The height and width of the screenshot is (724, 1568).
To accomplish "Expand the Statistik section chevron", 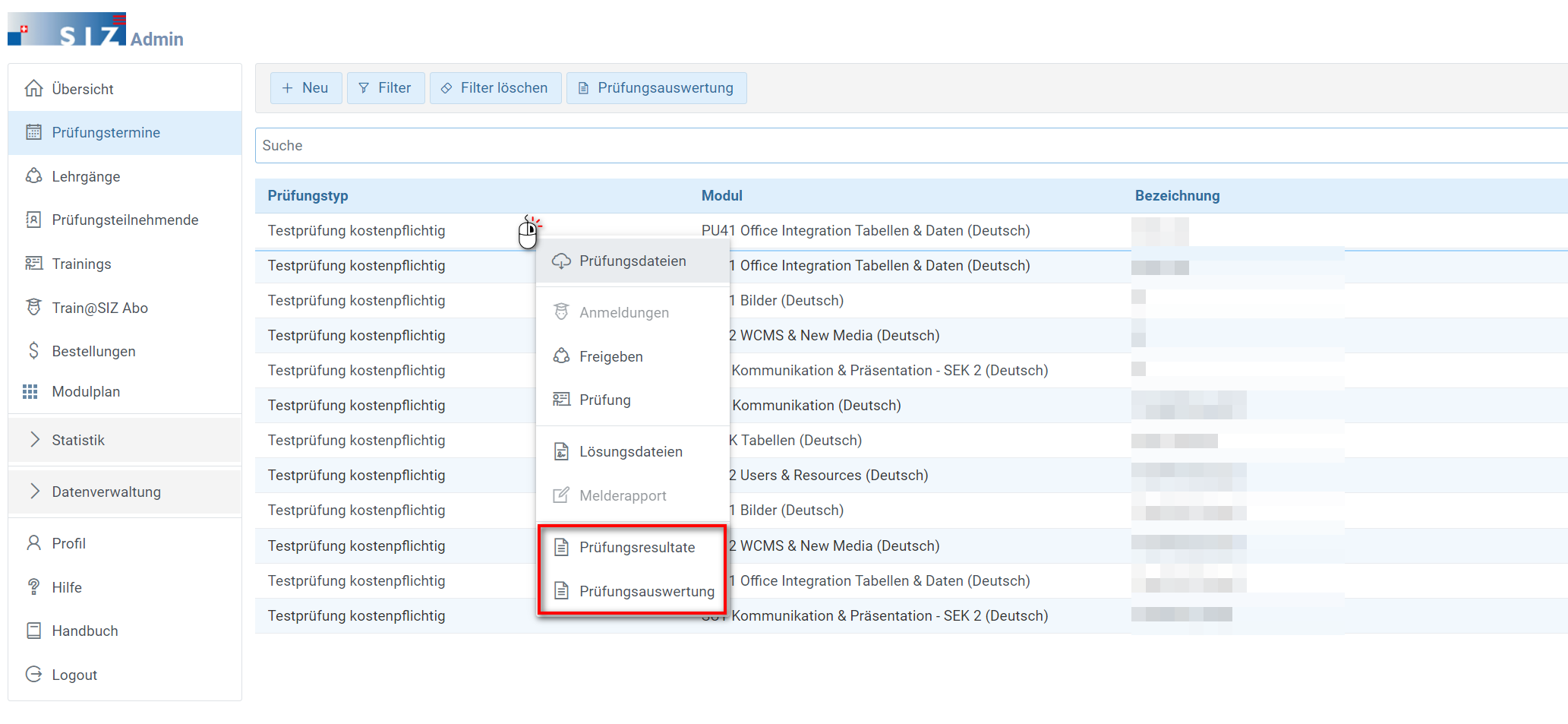I will pos(34,439).
